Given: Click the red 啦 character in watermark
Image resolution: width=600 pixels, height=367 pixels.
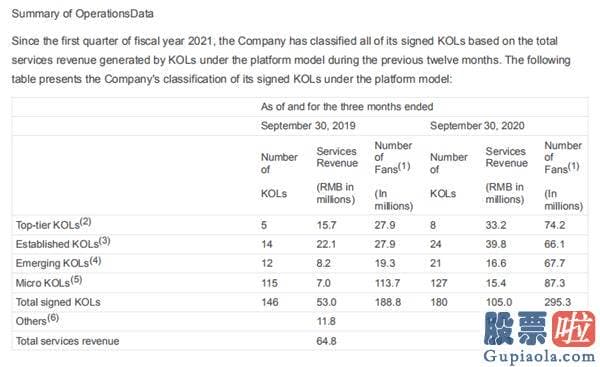Looking at the screenshot, I should click(573, 329).
